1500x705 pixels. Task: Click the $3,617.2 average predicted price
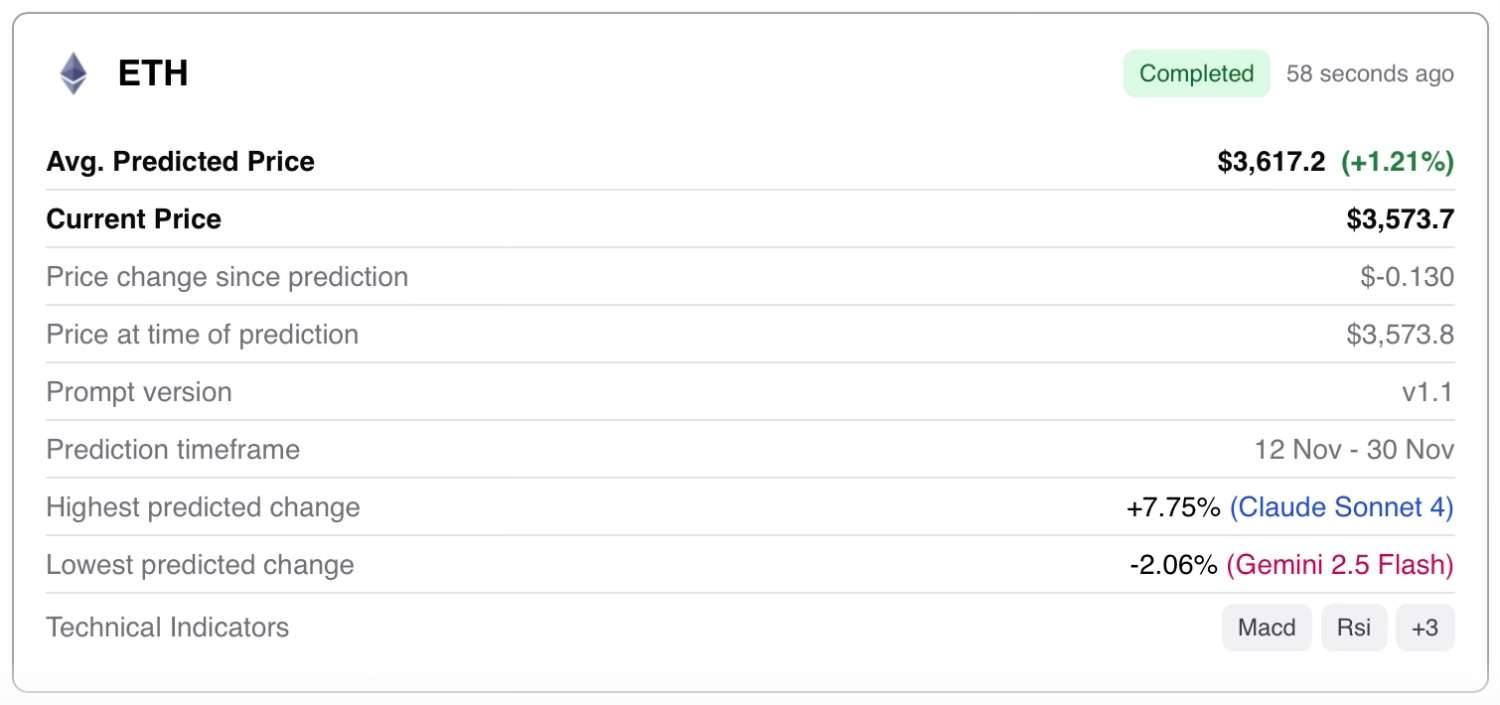[x=1270, y=162]
